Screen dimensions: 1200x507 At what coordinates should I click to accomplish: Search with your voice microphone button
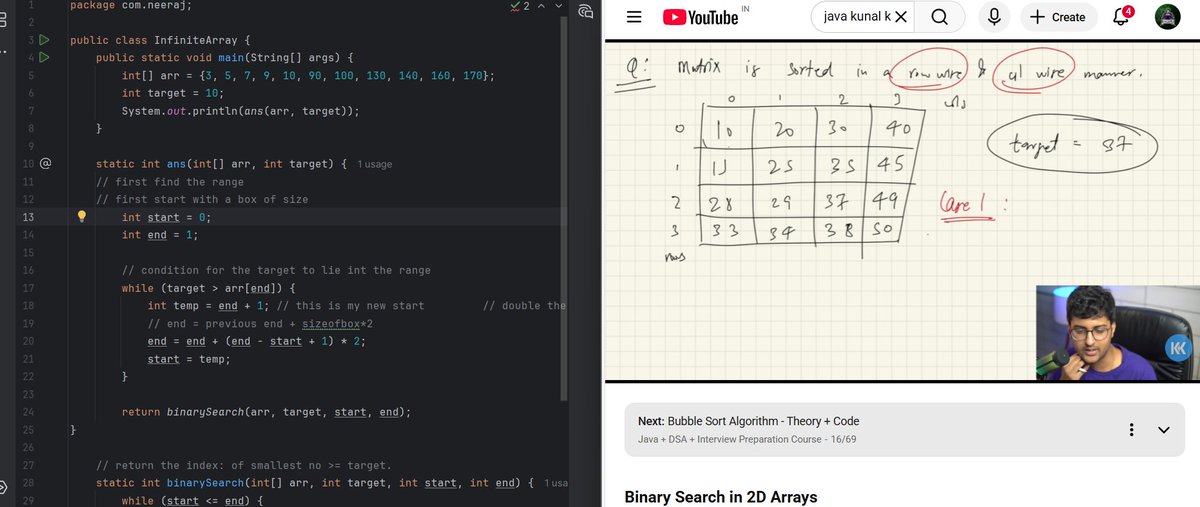click(994, 17)
